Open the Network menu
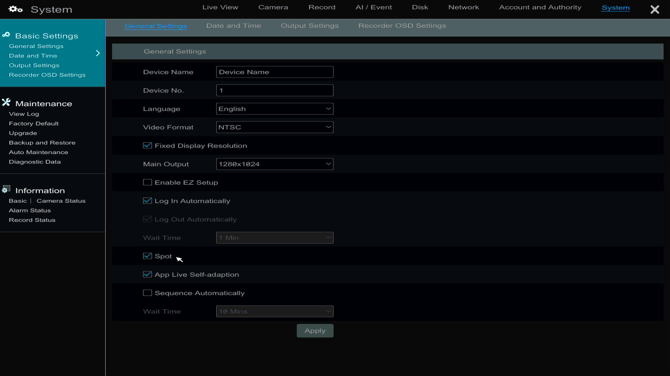Viewport: 670px width, 376px height. [x=464, y=7]
